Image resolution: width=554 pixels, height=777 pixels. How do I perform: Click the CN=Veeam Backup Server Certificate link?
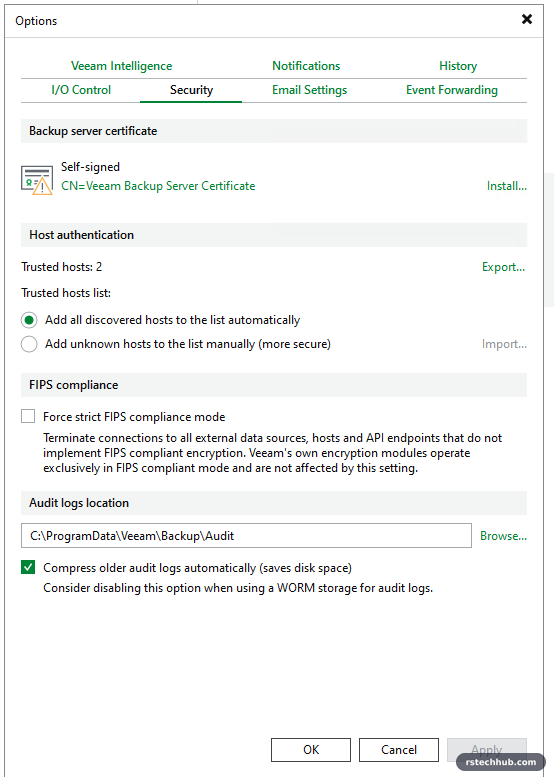pyautogui.click(x=158, y=186)
